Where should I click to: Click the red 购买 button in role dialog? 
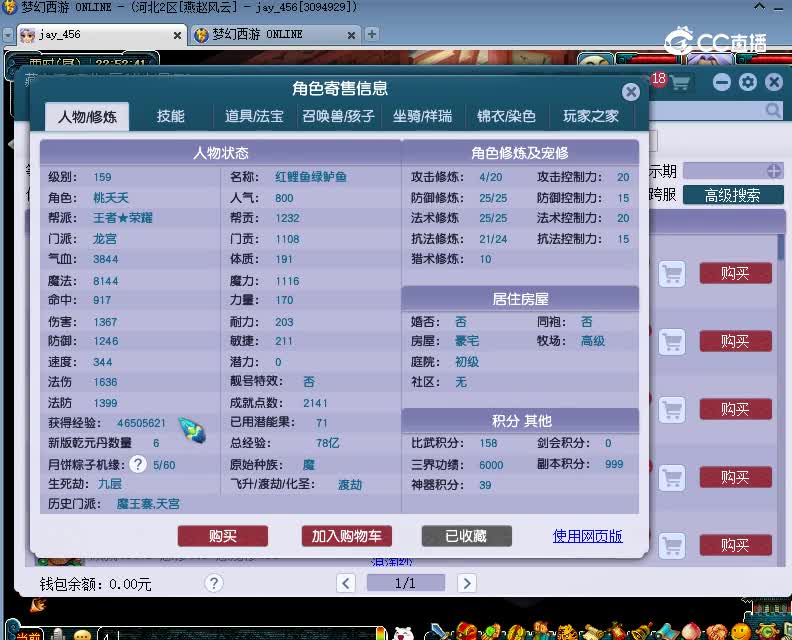[223, 536]
